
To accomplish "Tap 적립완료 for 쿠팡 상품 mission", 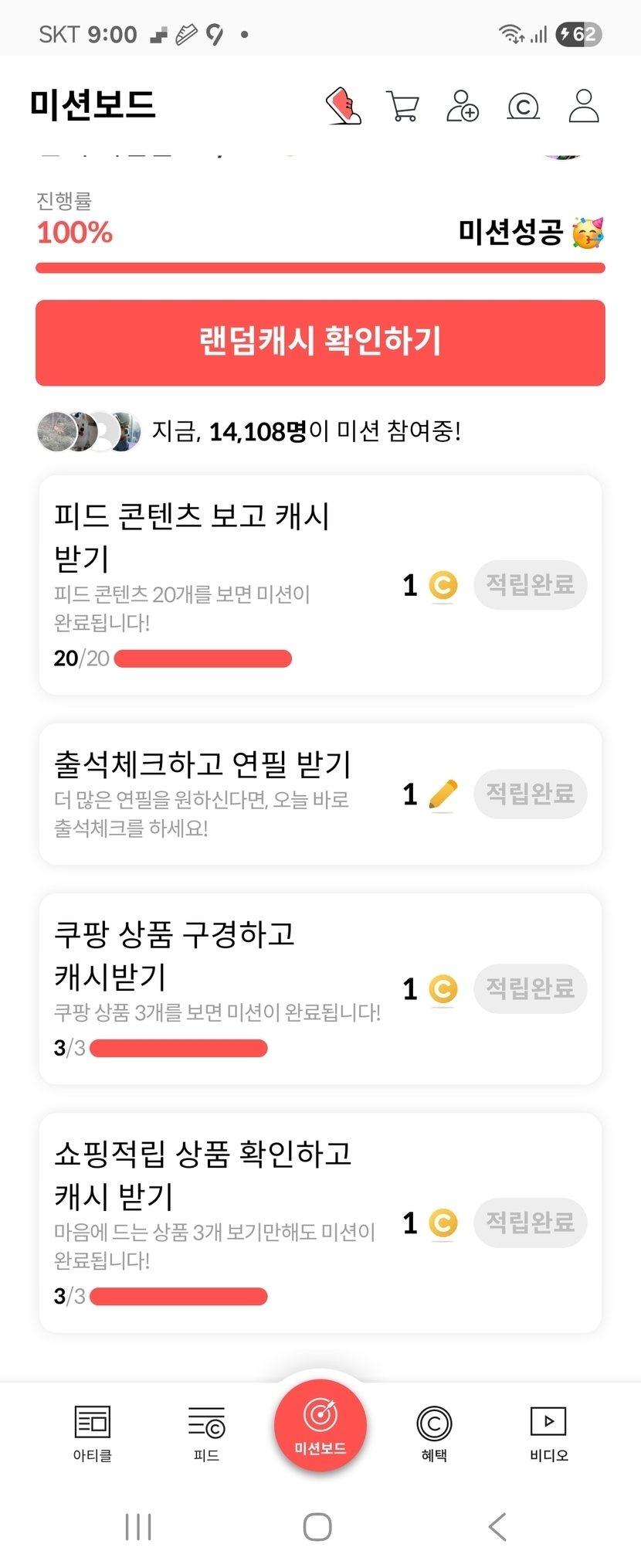I will (x=530, y=988).
